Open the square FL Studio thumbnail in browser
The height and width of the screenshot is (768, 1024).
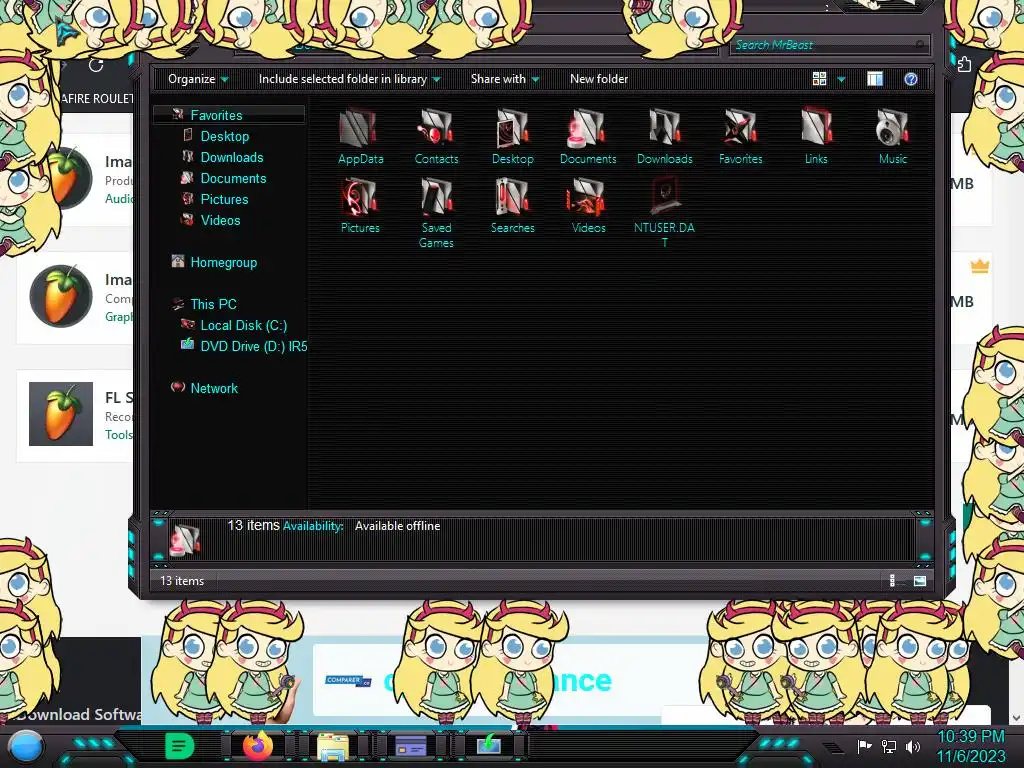pos(61,414)
